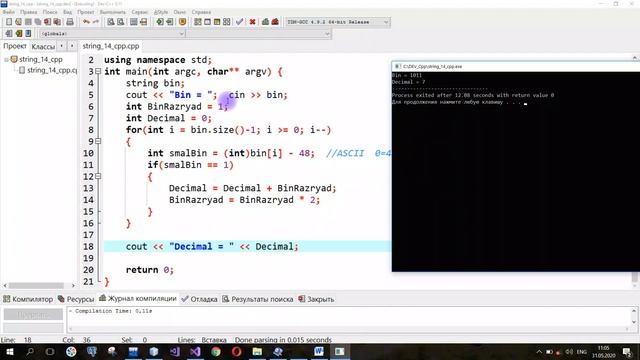The width and height of the screenshot is (640, 360).
Task: Click the New file toolbar icon
Action: click(x=9, y=22)
